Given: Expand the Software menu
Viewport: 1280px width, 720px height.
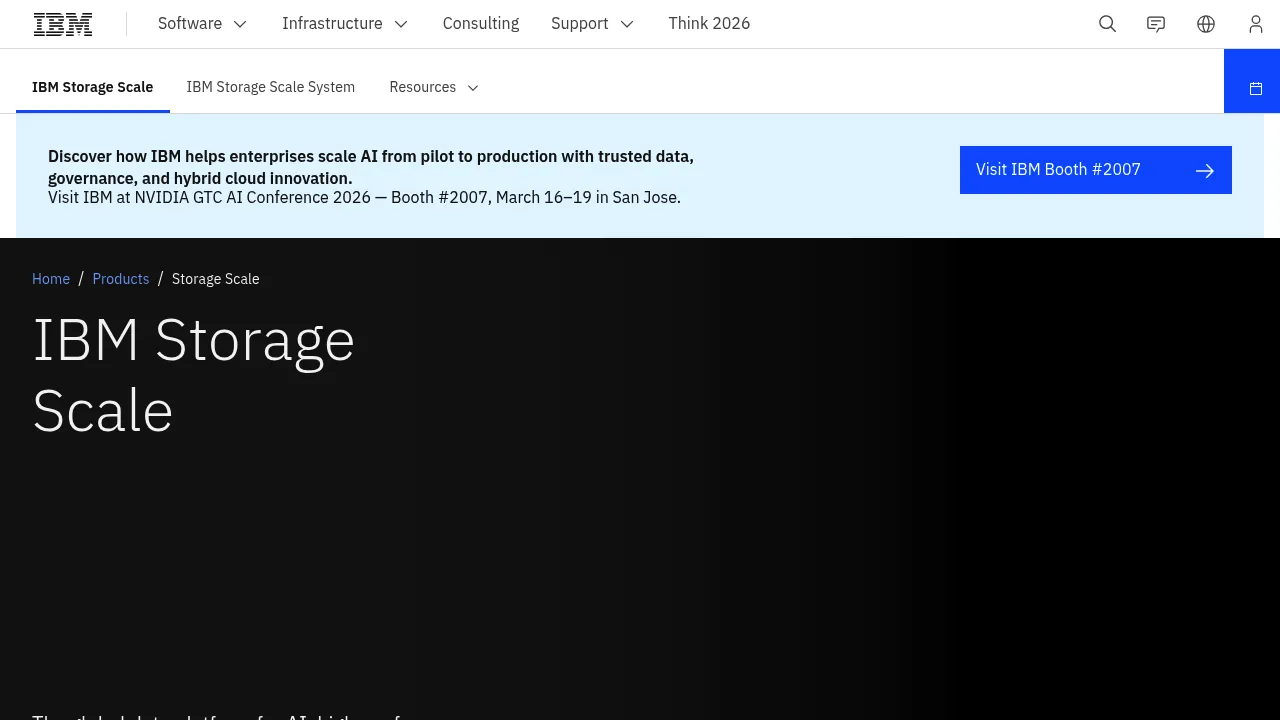Looking at the screenshot, I should (203, 24).
